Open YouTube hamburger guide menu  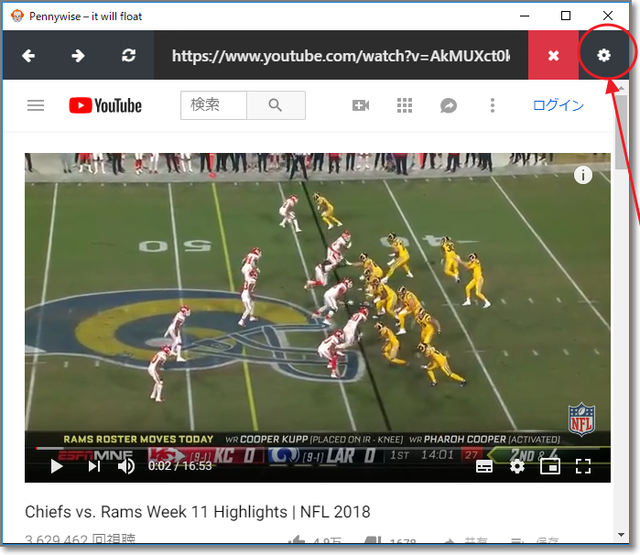click(x=36, y=105)
